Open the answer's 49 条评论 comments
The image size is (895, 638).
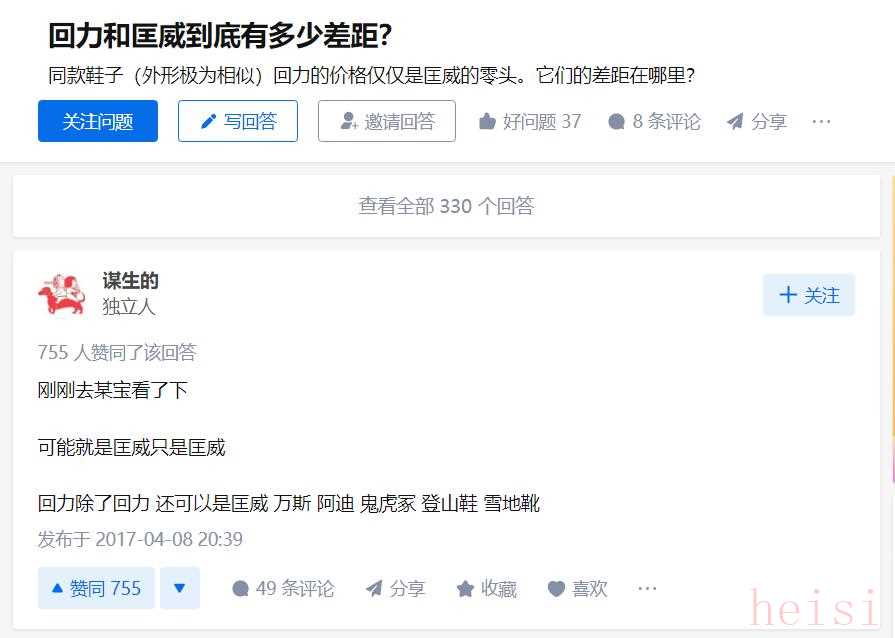pos(283,588)
